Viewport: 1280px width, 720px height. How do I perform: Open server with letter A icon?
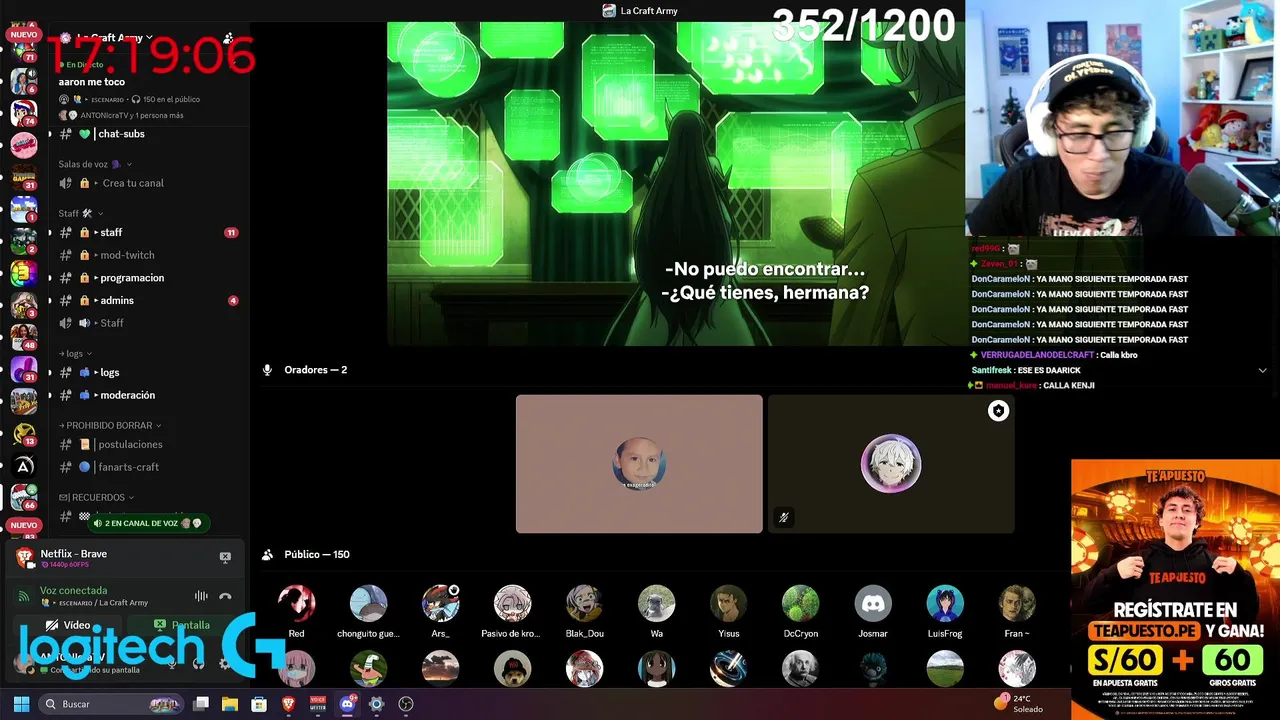23,465
